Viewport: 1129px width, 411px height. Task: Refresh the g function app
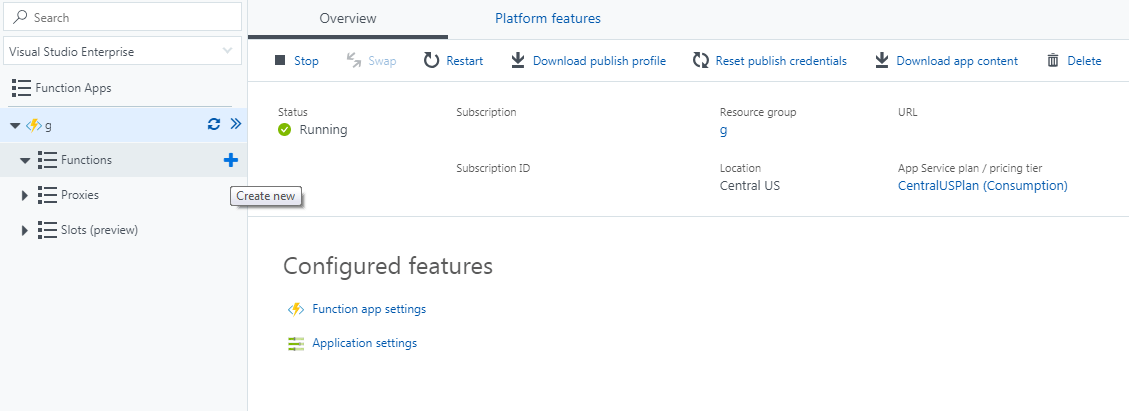(x=213, y=125)
